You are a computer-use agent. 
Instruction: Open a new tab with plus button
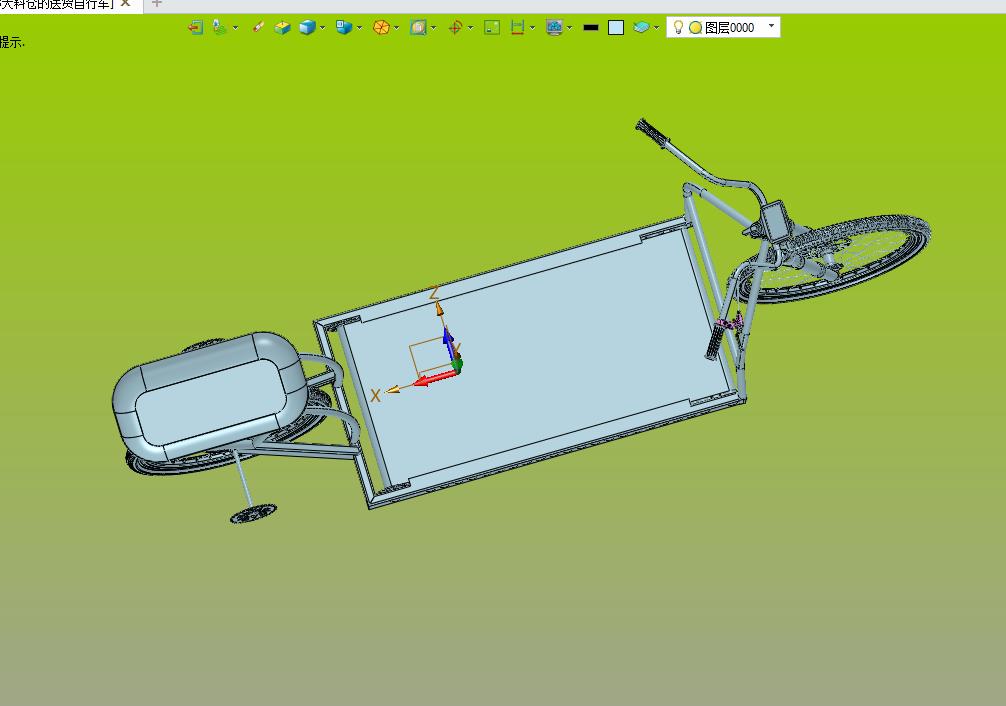pos(156,4)
